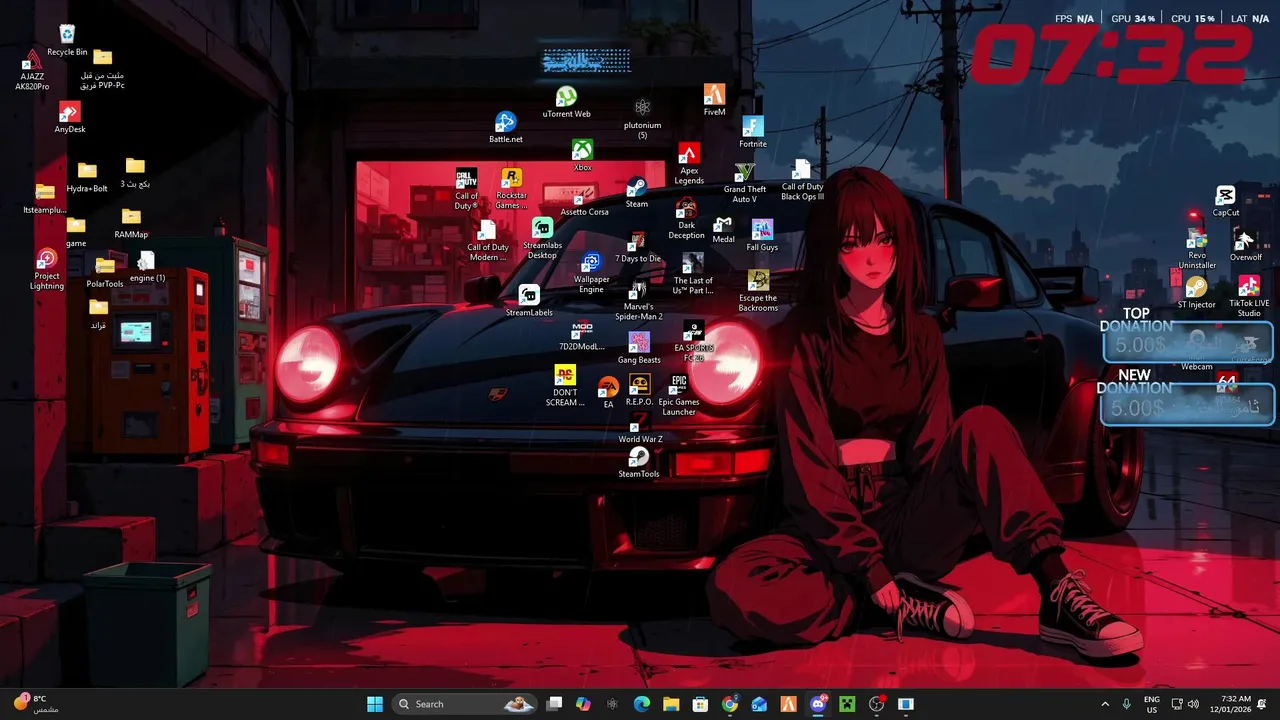Screen dimensions: 1280x720
Task: Open ENG US language switcher
Action: (x=1152, y=704)
